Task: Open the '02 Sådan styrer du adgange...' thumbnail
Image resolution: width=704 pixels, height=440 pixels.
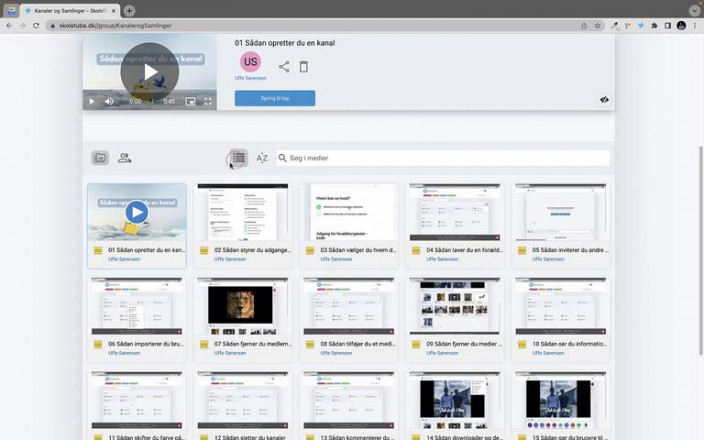Action: (x=243, y=212)
